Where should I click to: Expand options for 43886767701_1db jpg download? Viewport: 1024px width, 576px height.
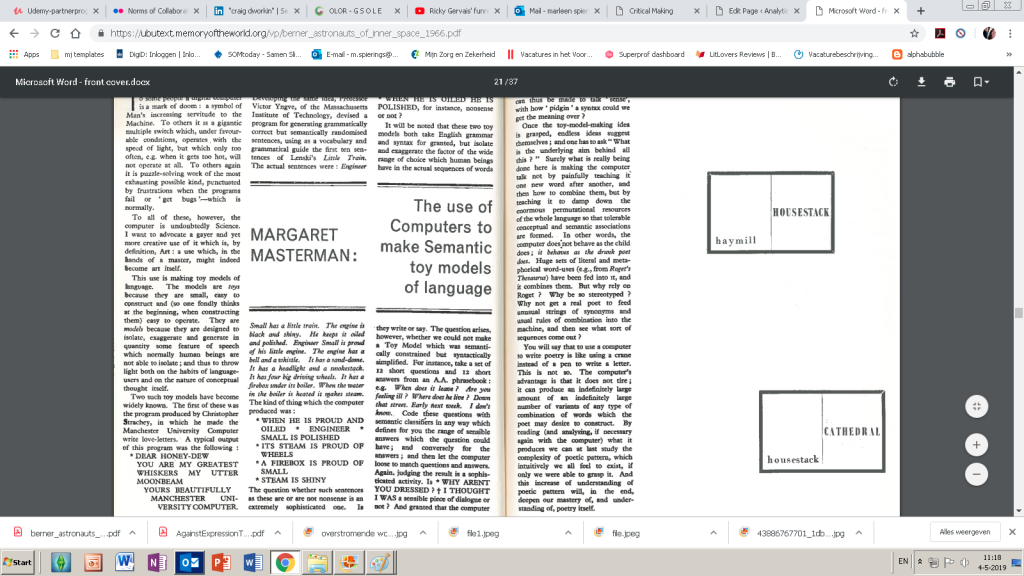click(859, 533)
